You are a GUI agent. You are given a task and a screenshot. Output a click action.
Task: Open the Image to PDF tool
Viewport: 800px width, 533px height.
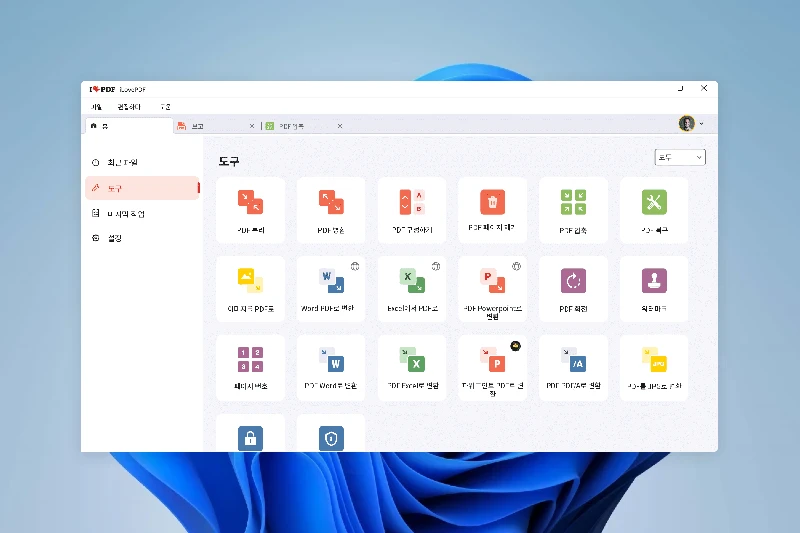coord(250,289)
